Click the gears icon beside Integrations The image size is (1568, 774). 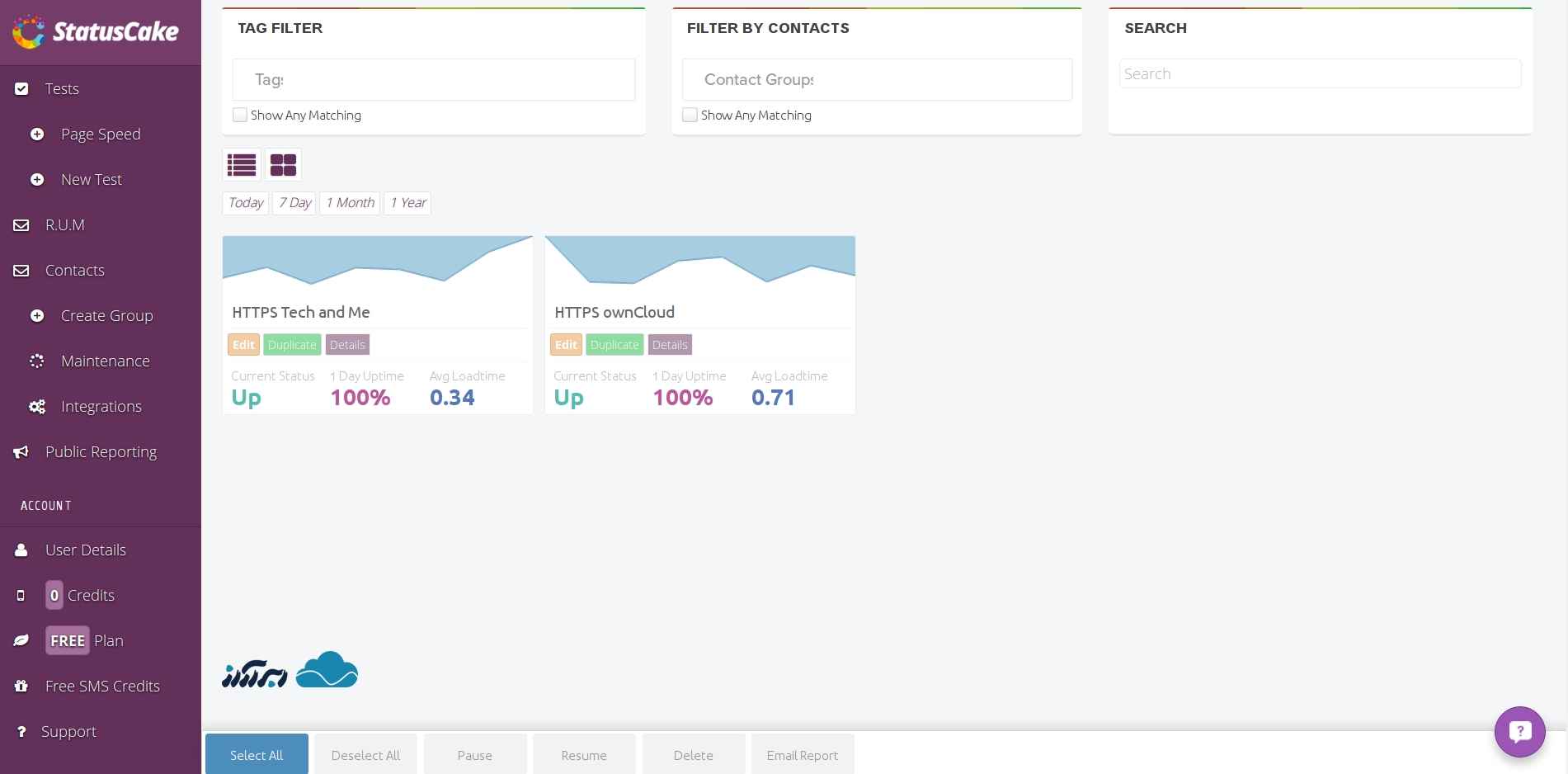click(37, 407)
